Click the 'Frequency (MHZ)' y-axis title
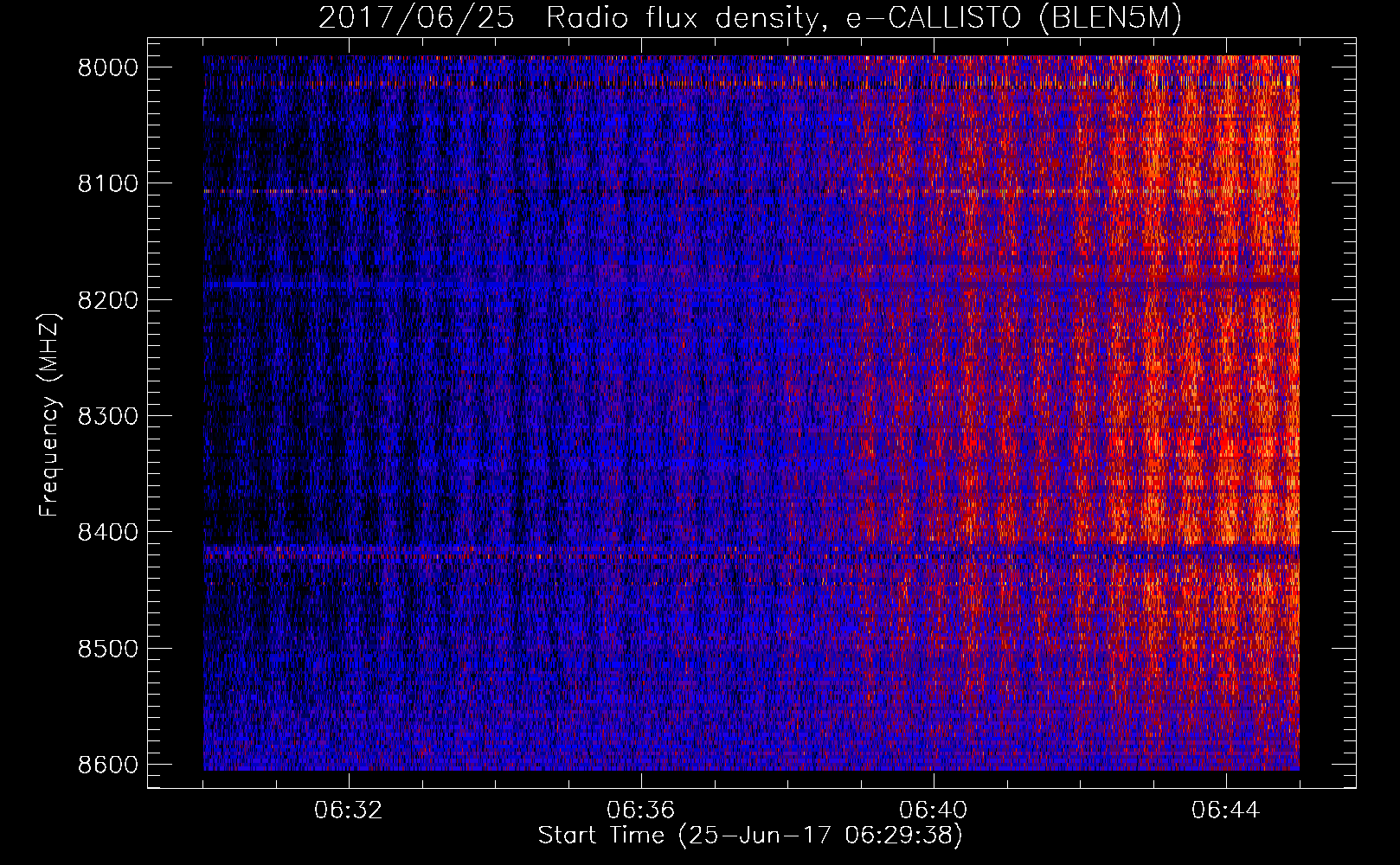 (50, 415)
